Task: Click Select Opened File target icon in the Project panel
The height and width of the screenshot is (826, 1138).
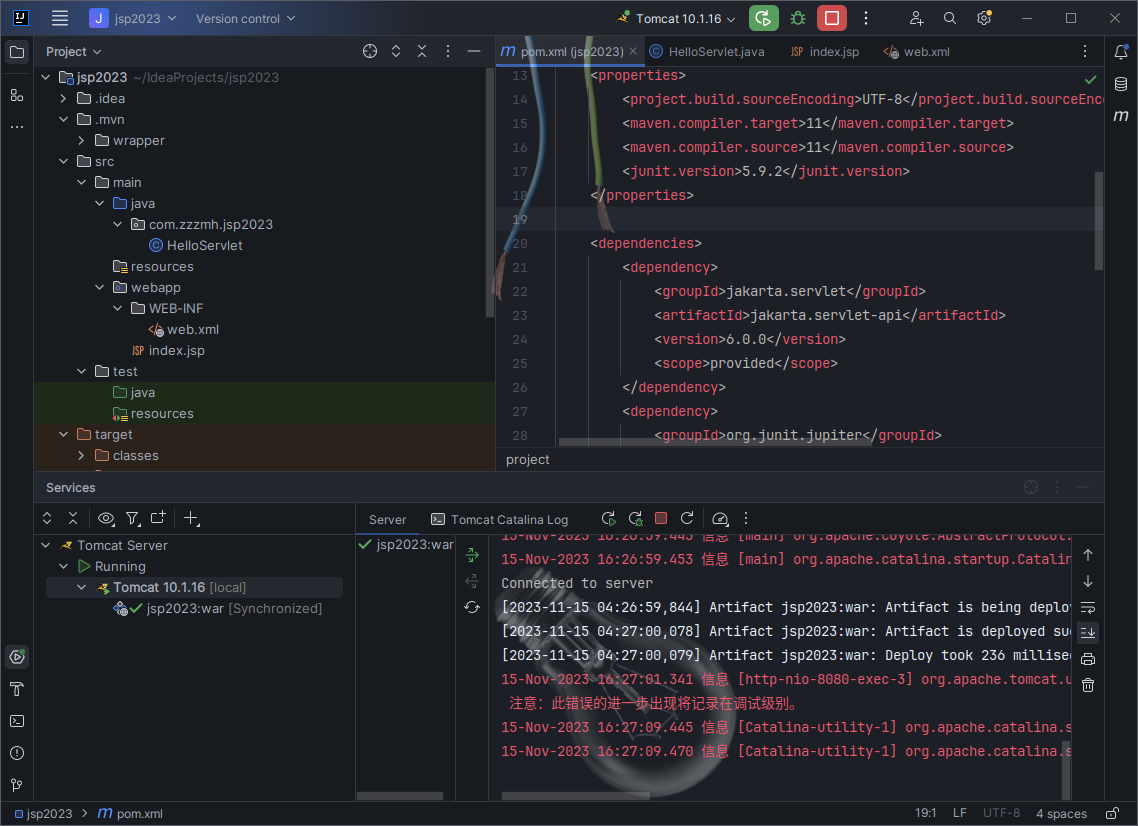Action: coord(370,51)
